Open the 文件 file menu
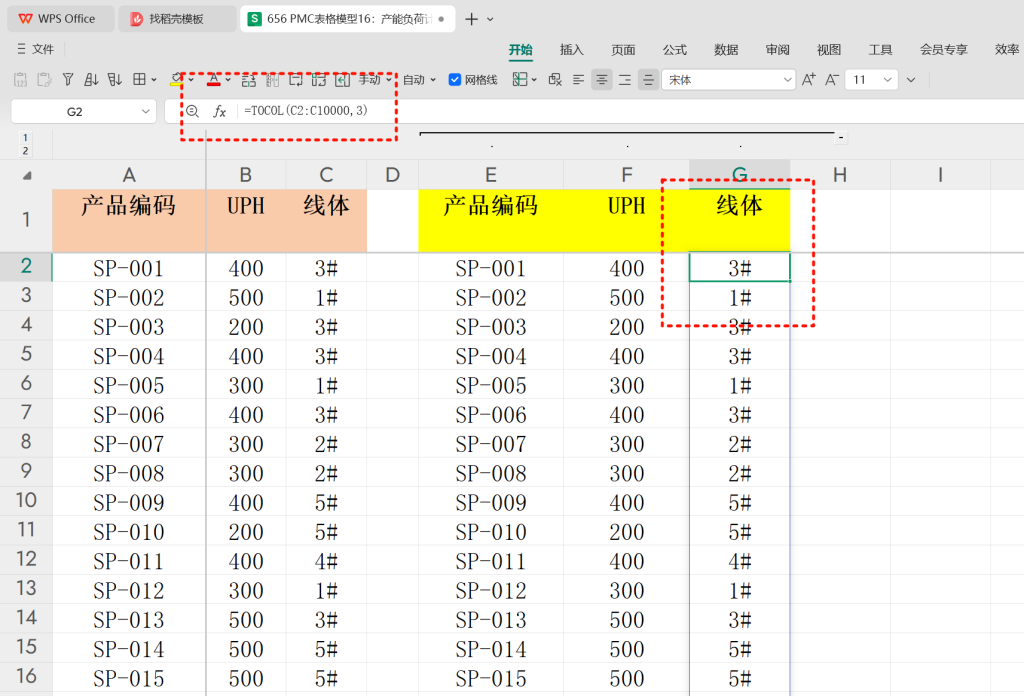 point(36,49)
